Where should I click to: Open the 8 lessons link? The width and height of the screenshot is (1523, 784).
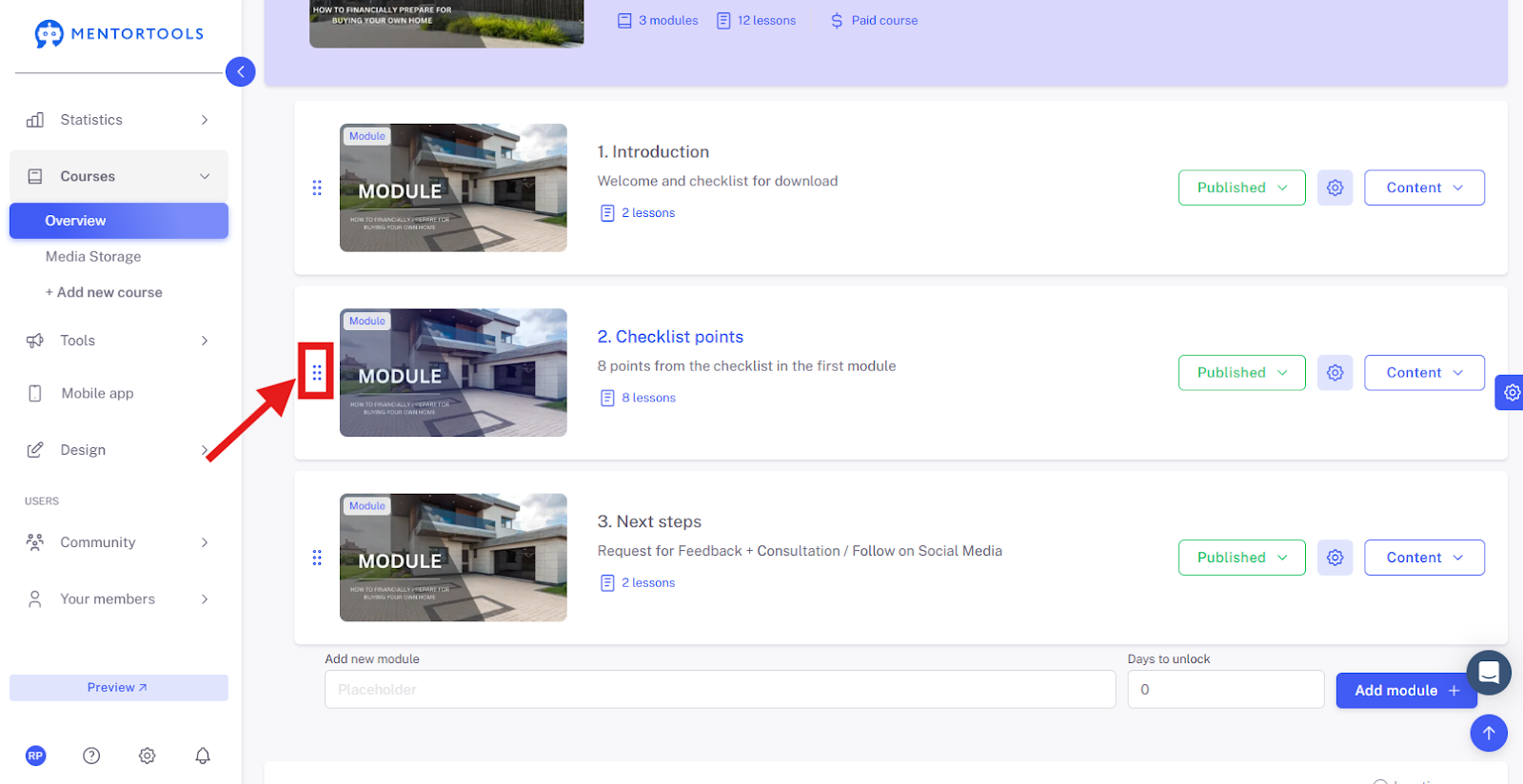coord(649,398)
